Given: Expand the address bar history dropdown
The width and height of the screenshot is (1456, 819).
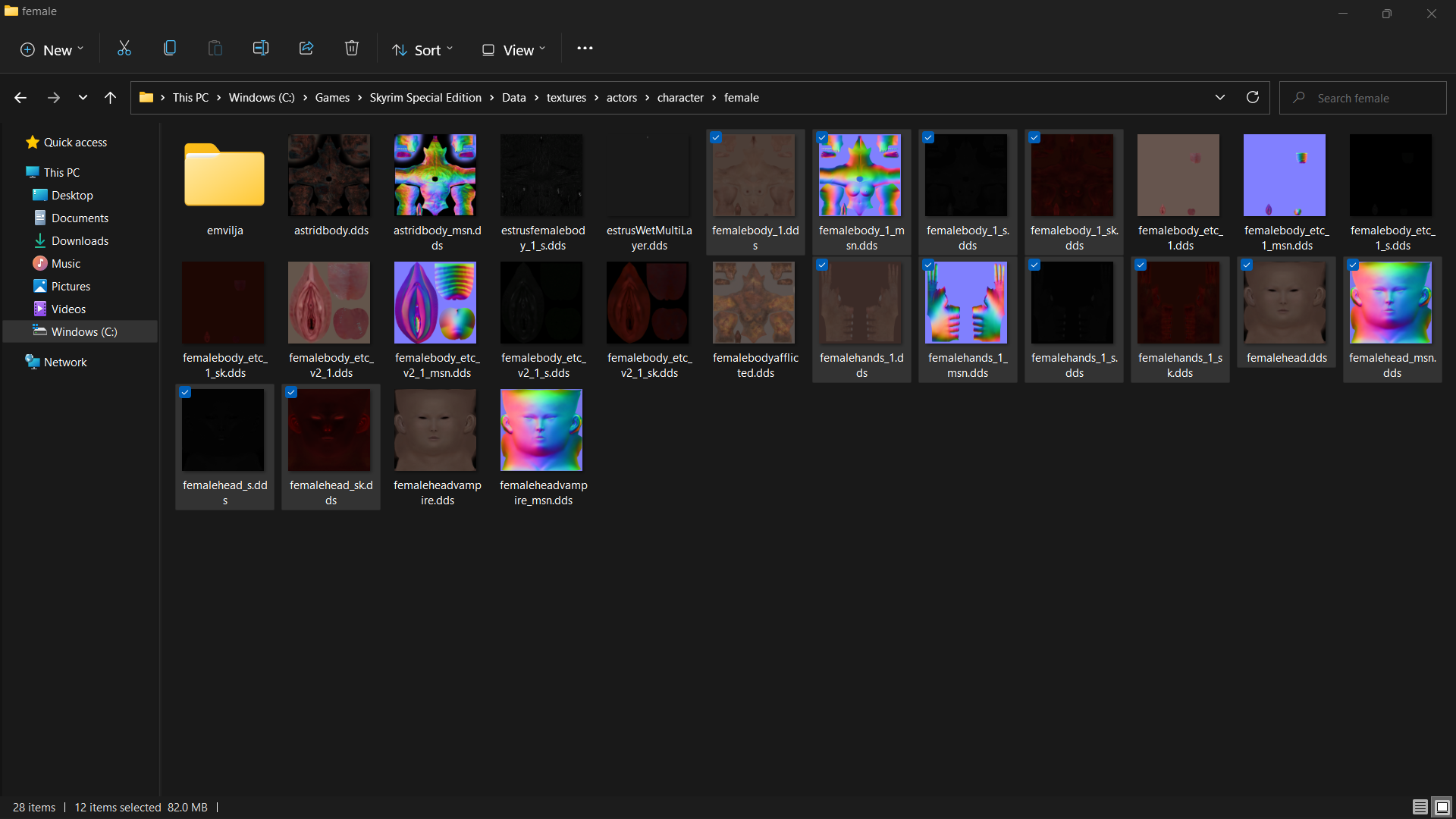Looking at the screenshot, I should coord(1219,97).
